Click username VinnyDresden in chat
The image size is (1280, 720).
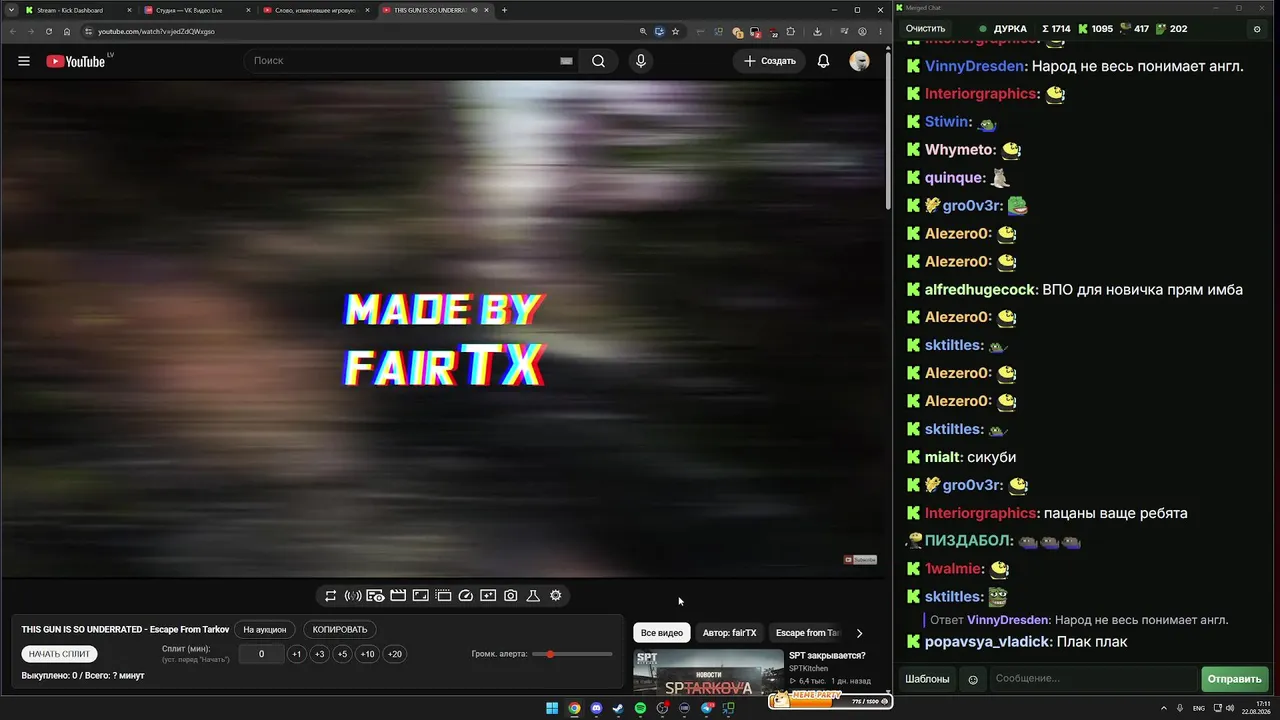pyautogui.click(x=975, y=66)
